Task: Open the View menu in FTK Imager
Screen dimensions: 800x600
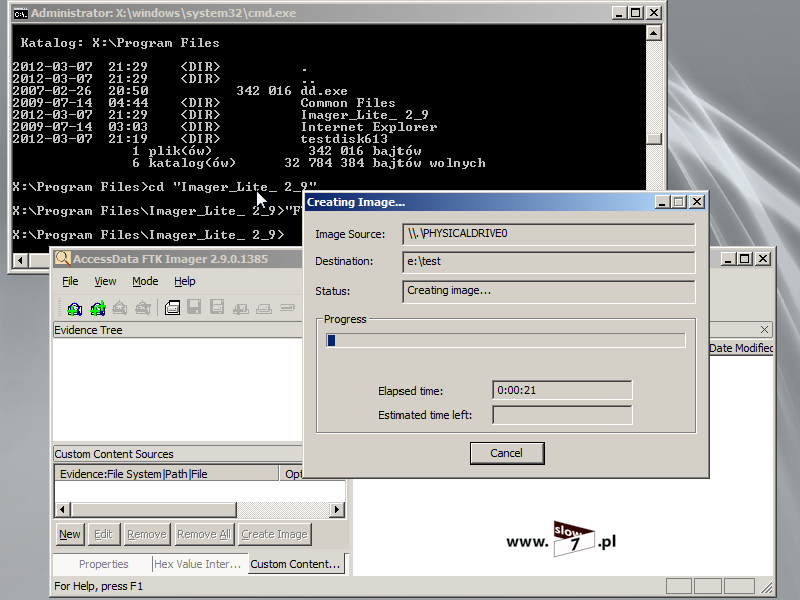Action: (x=105, y=281)
